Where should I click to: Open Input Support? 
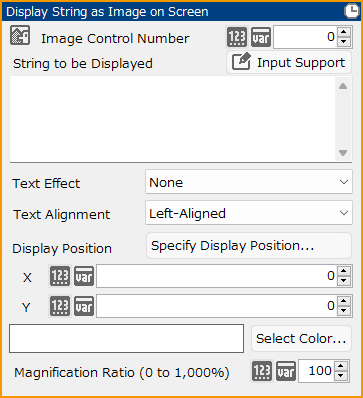[x=289, y=62]
